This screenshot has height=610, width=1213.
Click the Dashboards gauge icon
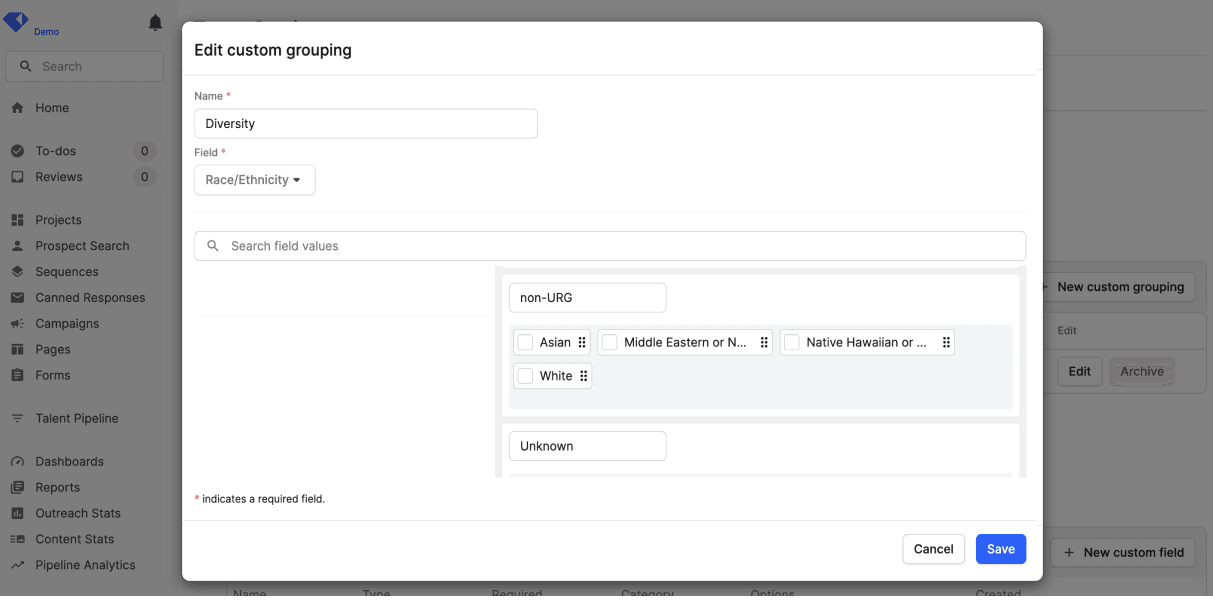[x=17, y=462]
